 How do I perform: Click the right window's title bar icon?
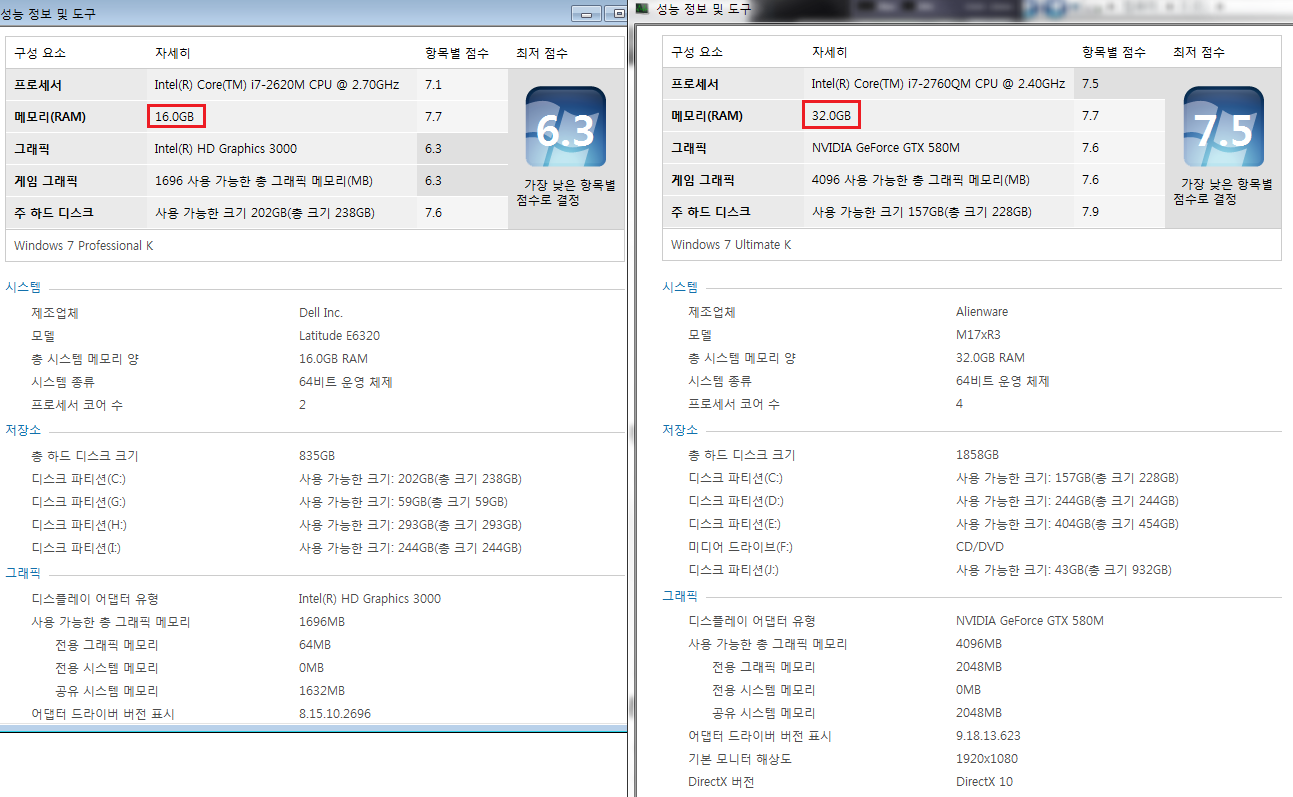click(642, 9)
